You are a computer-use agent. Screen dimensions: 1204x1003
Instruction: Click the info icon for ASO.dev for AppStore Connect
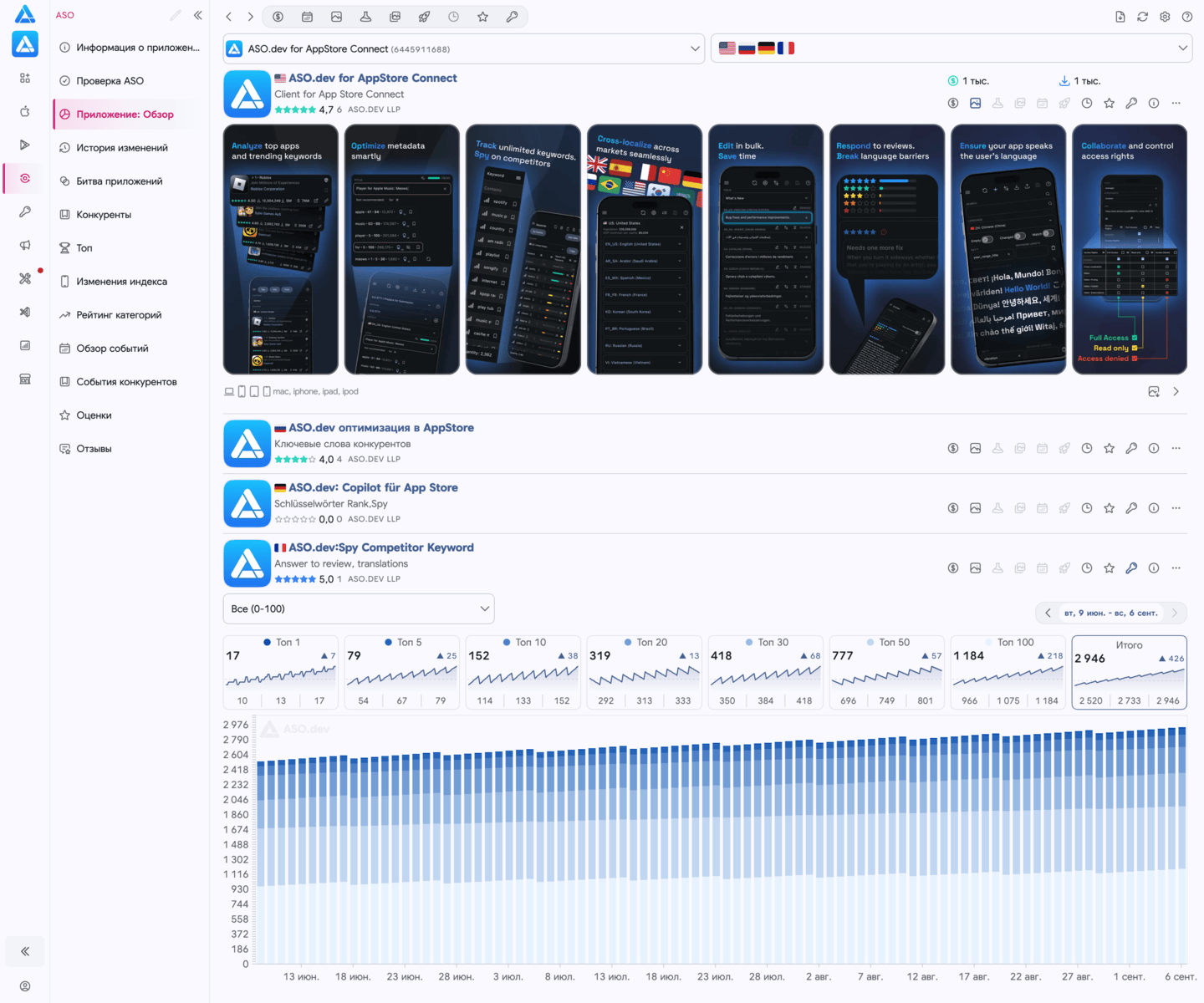1154,104
